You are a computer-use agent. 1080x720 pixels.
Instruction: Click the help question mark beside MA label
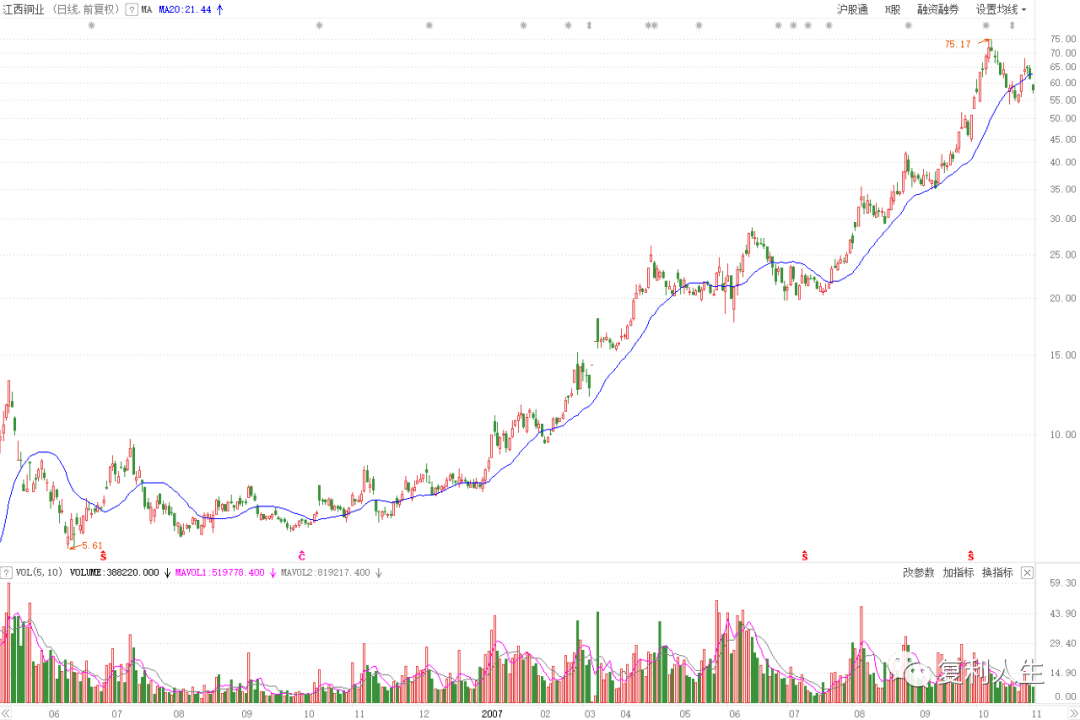pos(131,9)
